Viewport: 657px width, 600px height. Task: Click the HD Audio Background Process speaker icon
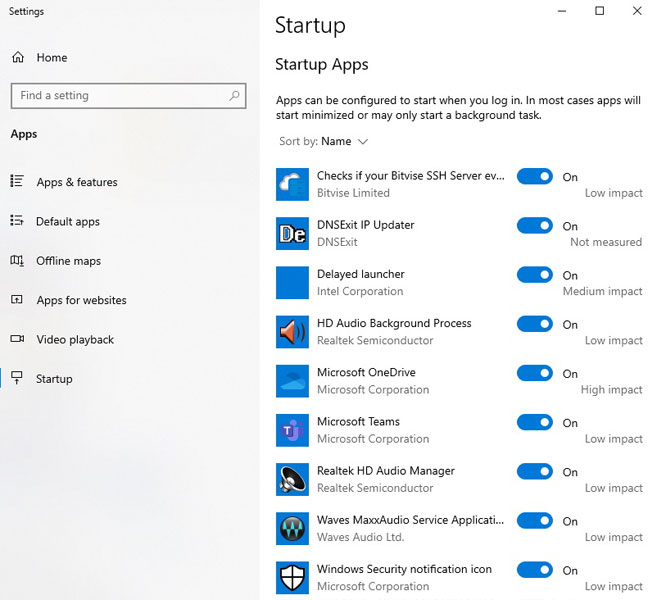pyautogui.click(x=292, y=332)
